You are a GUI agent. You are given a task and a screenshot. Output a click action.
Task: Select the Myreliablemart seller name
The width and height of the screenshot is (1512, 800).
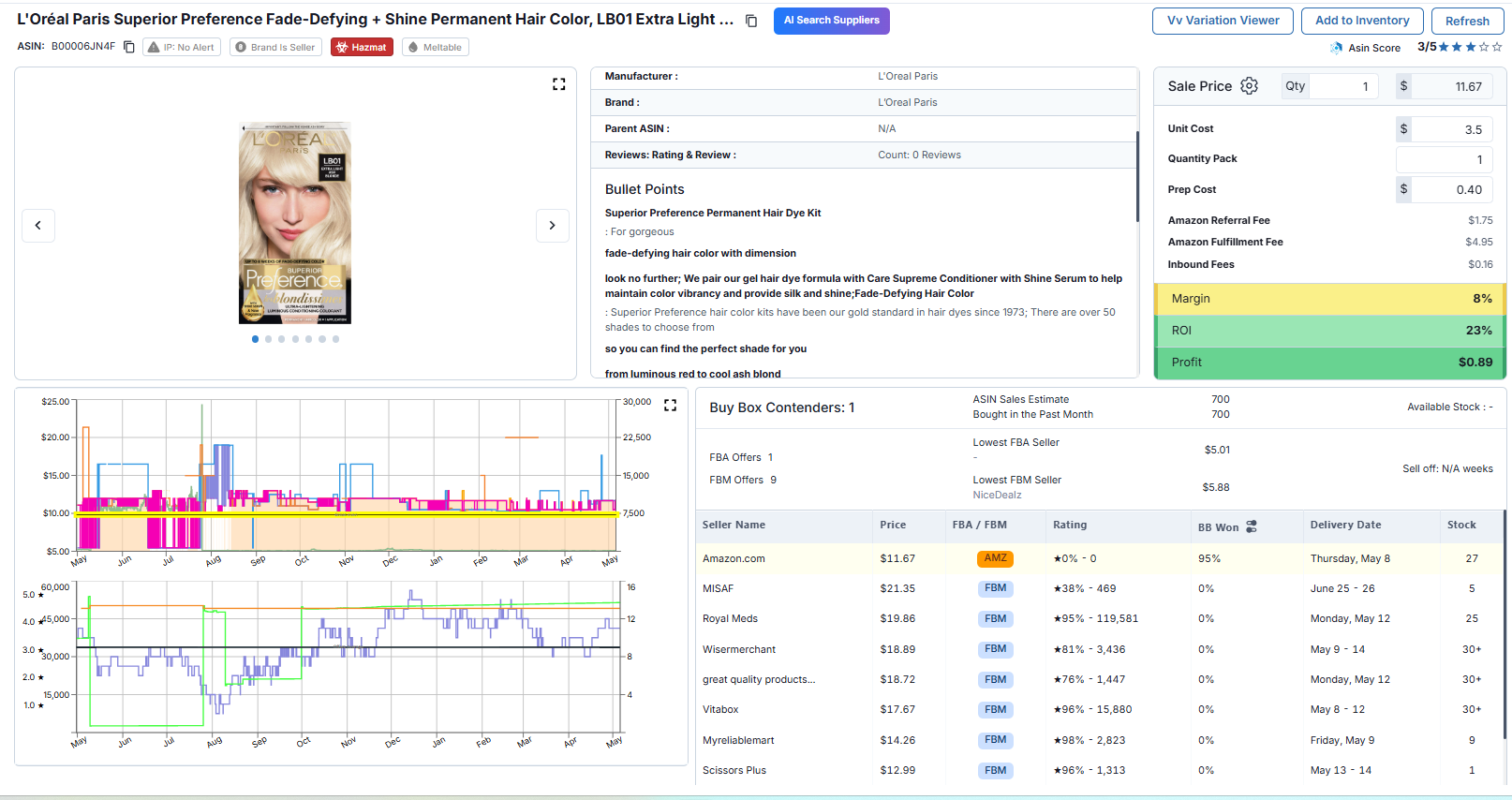(738, 741)
